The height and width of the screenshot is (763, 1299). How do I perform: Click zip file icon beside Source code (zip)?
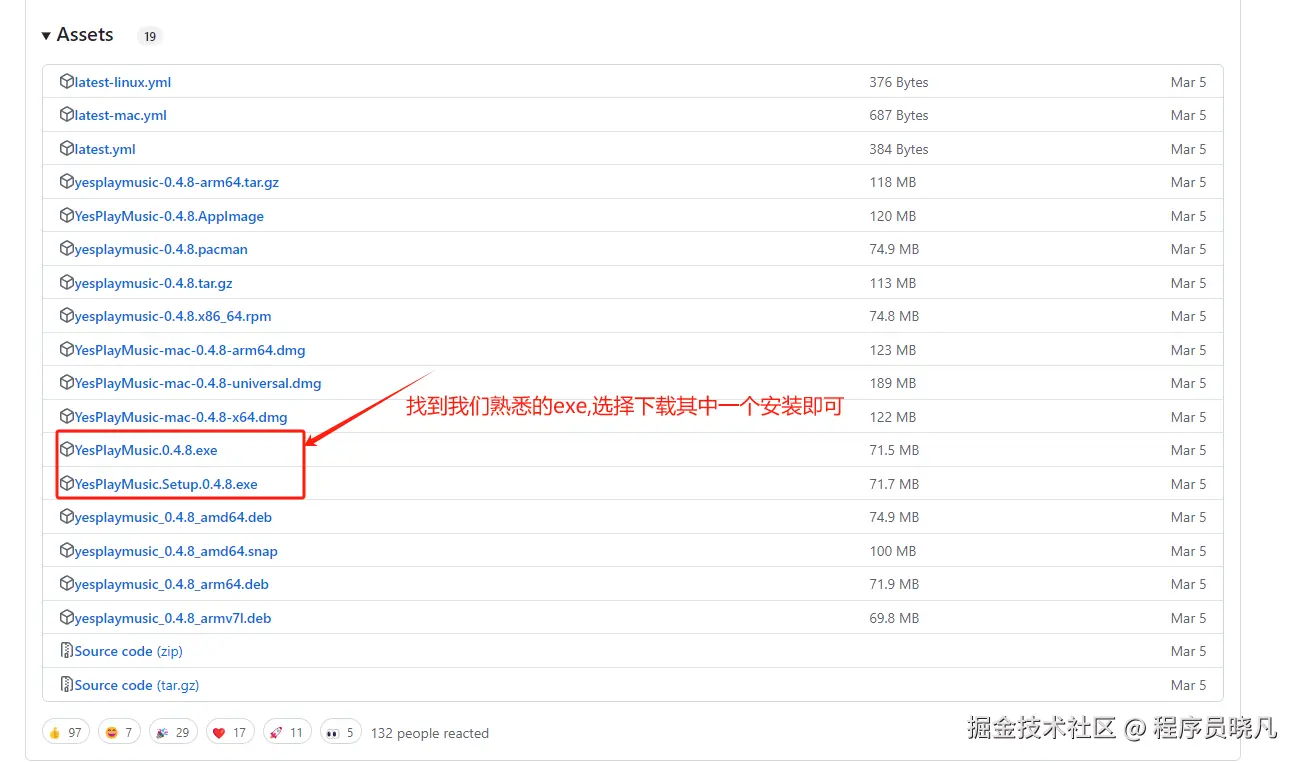(x=67, y=651)
